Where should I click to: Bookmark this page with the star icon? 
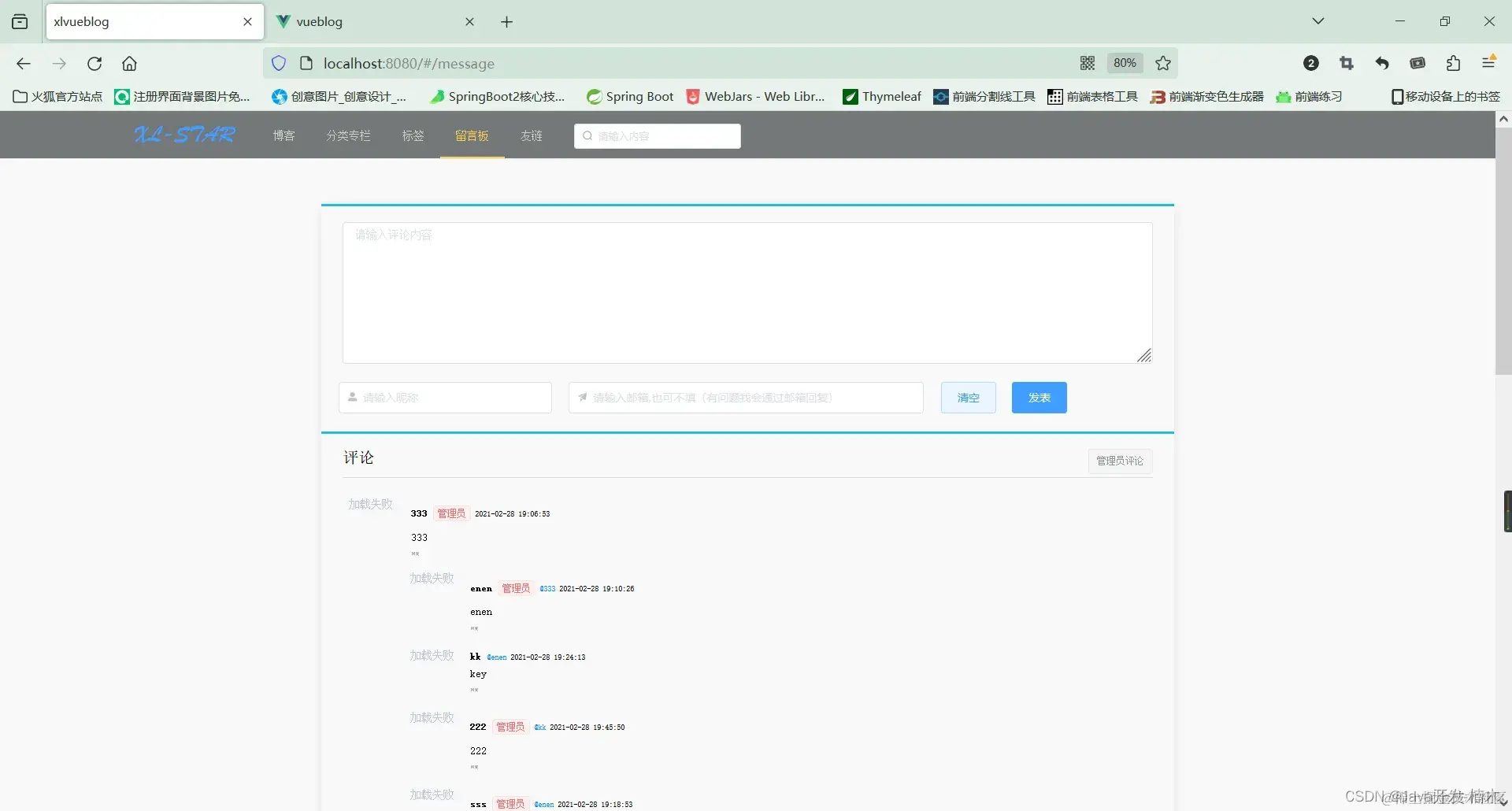pyautogui.click(x=1163, y=64)
